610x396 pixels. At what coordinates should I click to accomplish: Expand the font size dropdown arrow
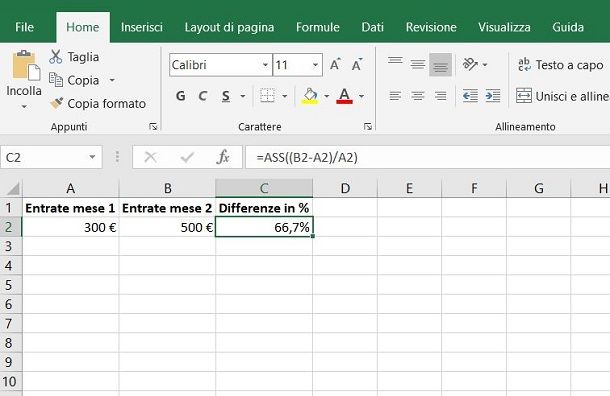click(316, 65)
